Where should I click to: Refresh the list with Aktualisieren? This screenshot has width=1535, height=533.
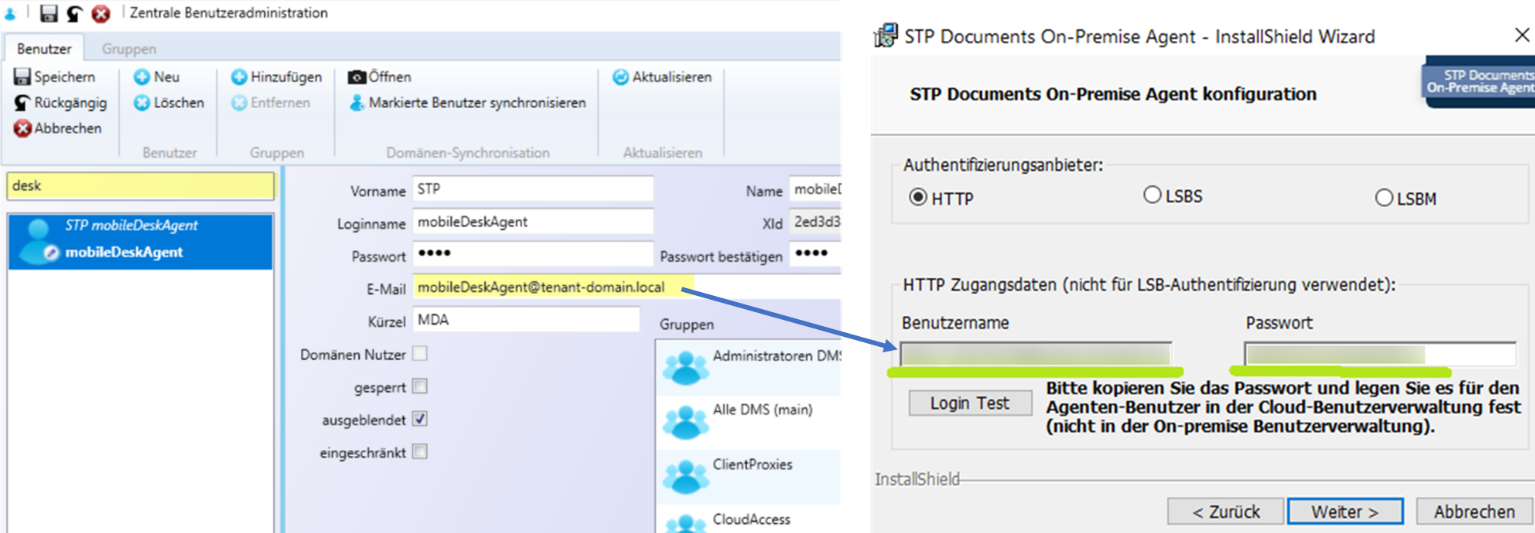[662, 77]
